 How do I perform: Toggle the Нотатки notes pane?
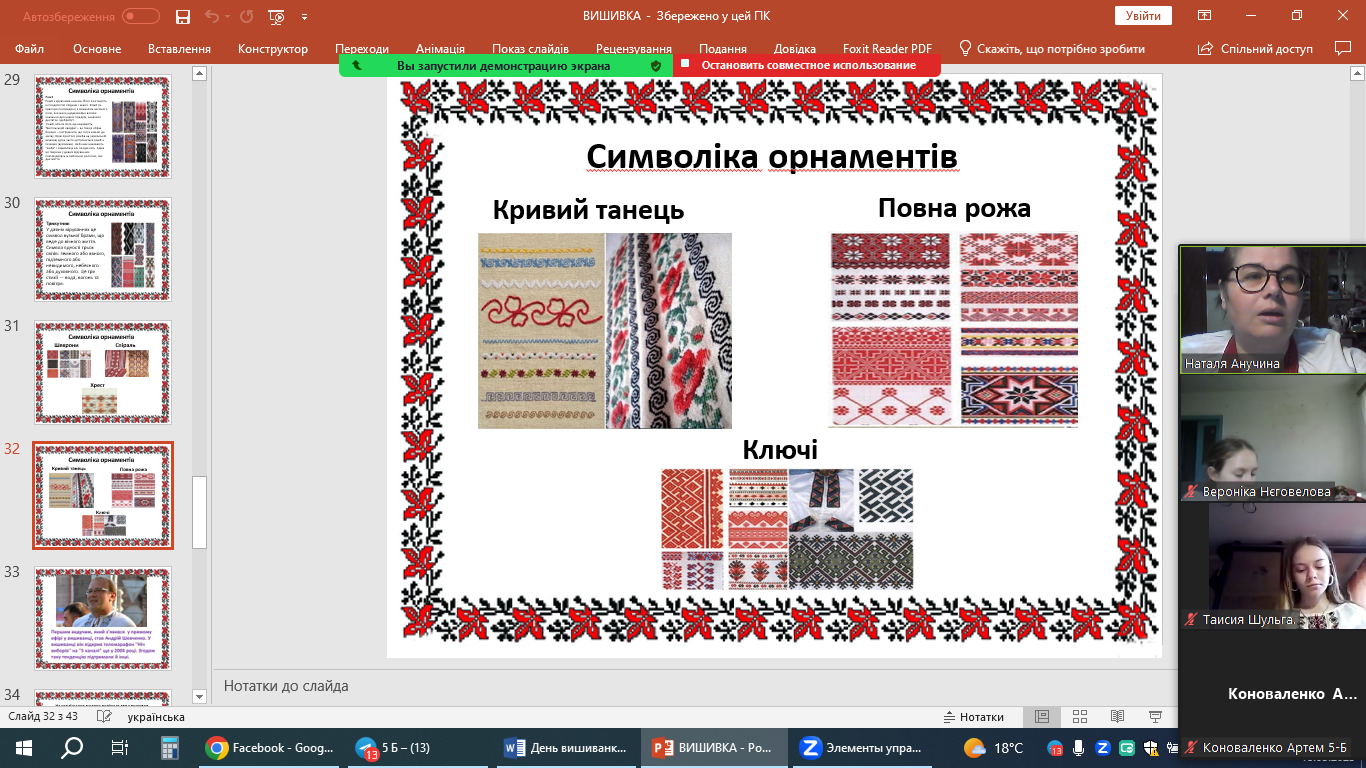973,717
